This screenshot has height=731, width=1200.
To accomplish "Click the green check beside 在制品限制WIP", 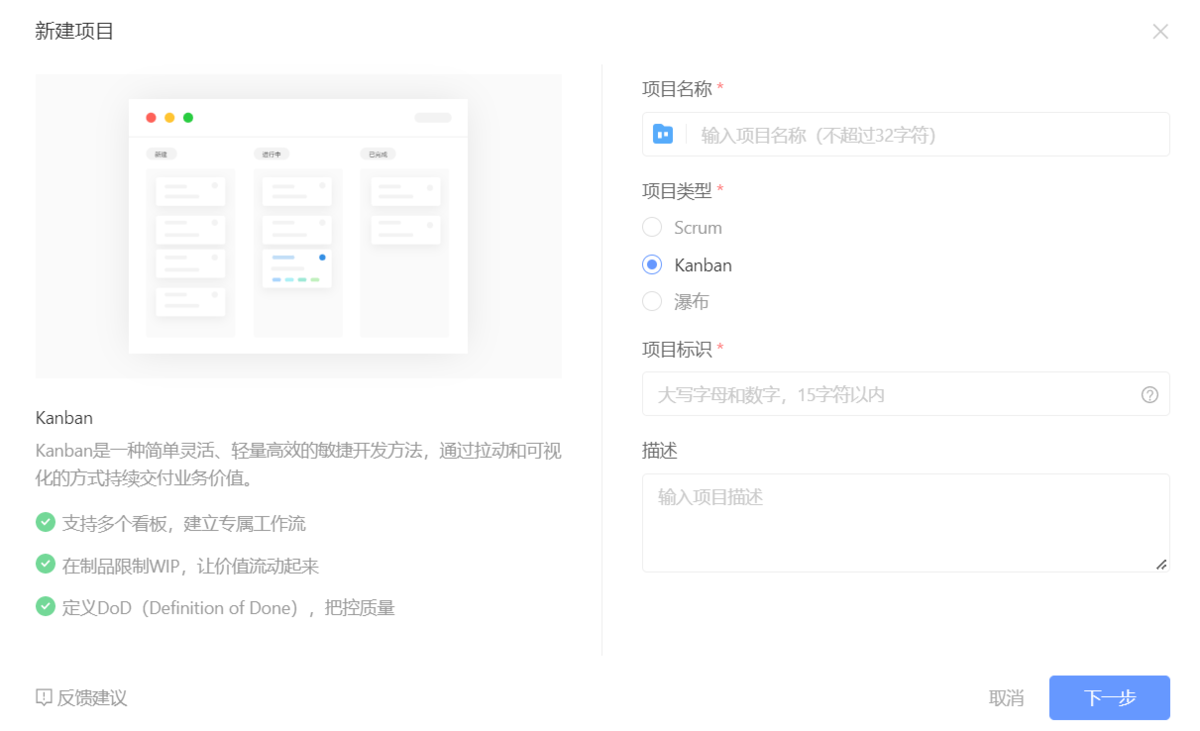I will point(45,563).
